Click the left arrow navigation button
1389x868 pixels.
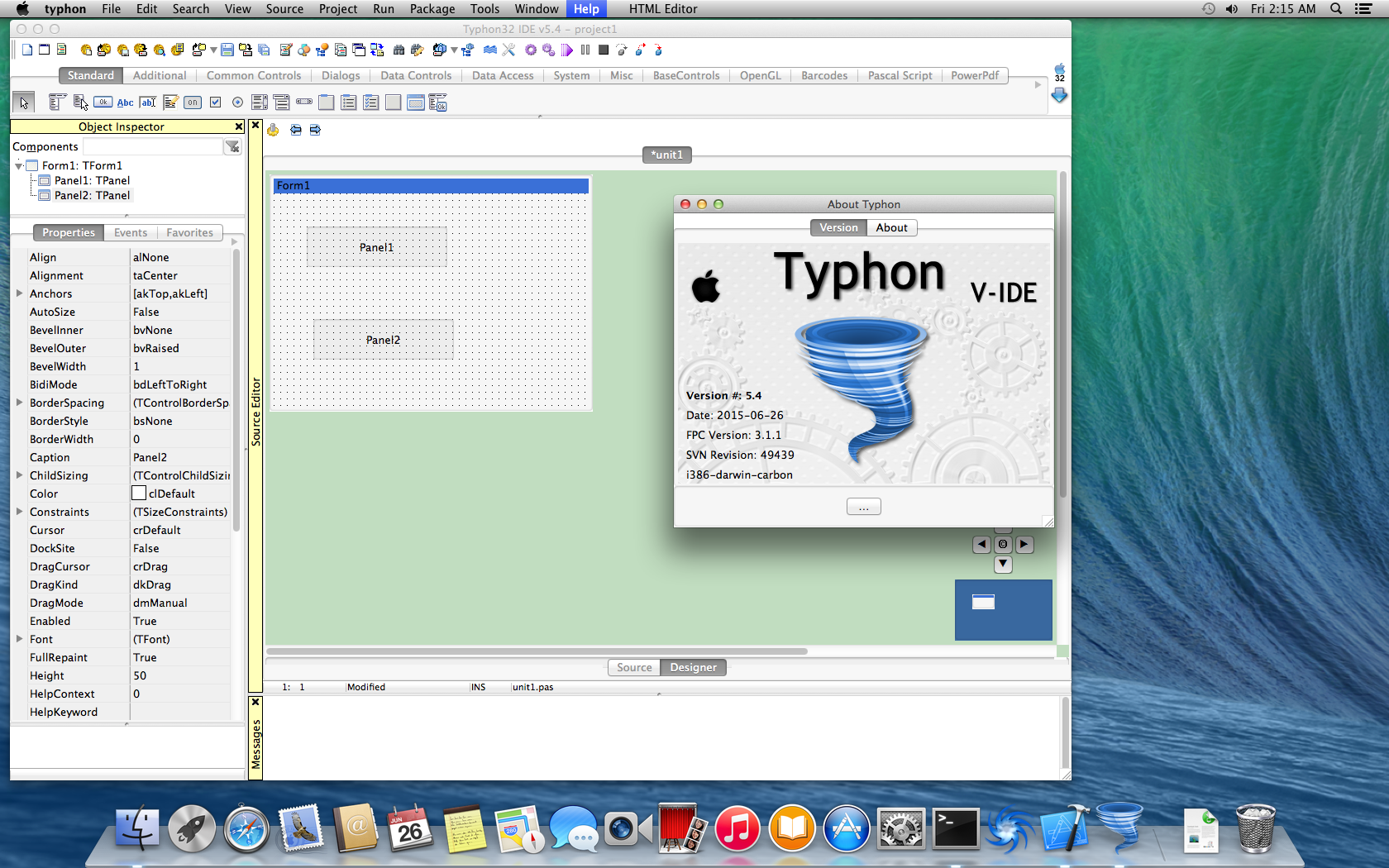point(981,545)
